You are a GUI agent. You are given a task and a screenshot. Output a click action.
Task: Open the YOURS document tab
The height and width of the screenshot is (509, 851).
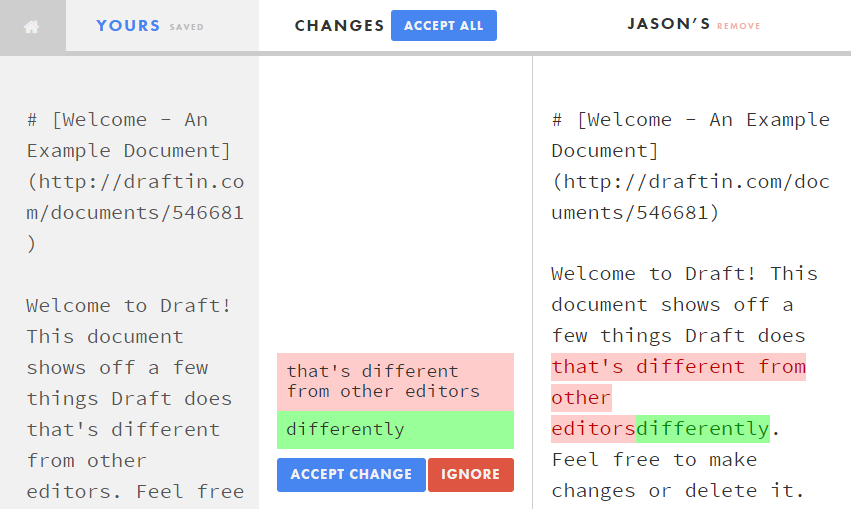pos(128,26)
